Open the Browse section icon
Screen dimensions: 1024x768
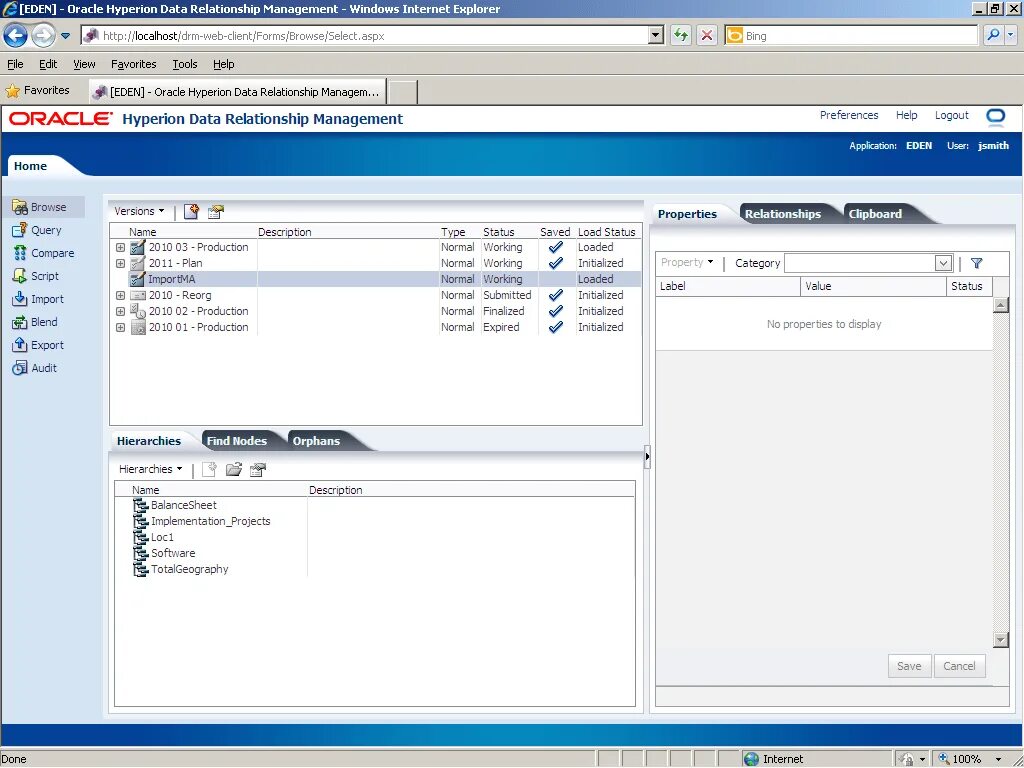[20, 207]
